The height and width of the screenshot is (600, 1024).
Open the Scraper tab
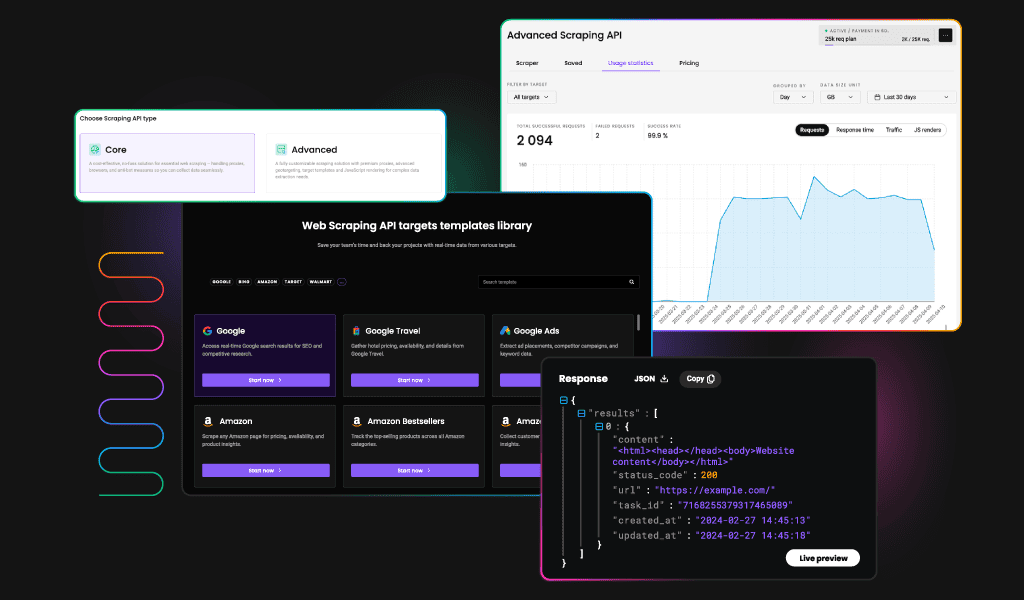[x=527, y=63]
